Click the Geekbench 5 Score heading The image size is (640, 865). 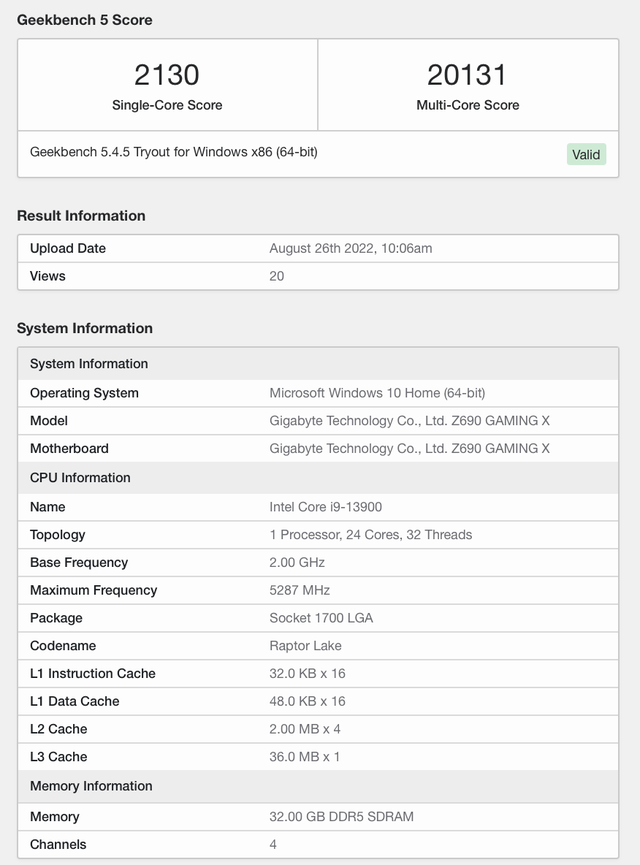point(84,20)
